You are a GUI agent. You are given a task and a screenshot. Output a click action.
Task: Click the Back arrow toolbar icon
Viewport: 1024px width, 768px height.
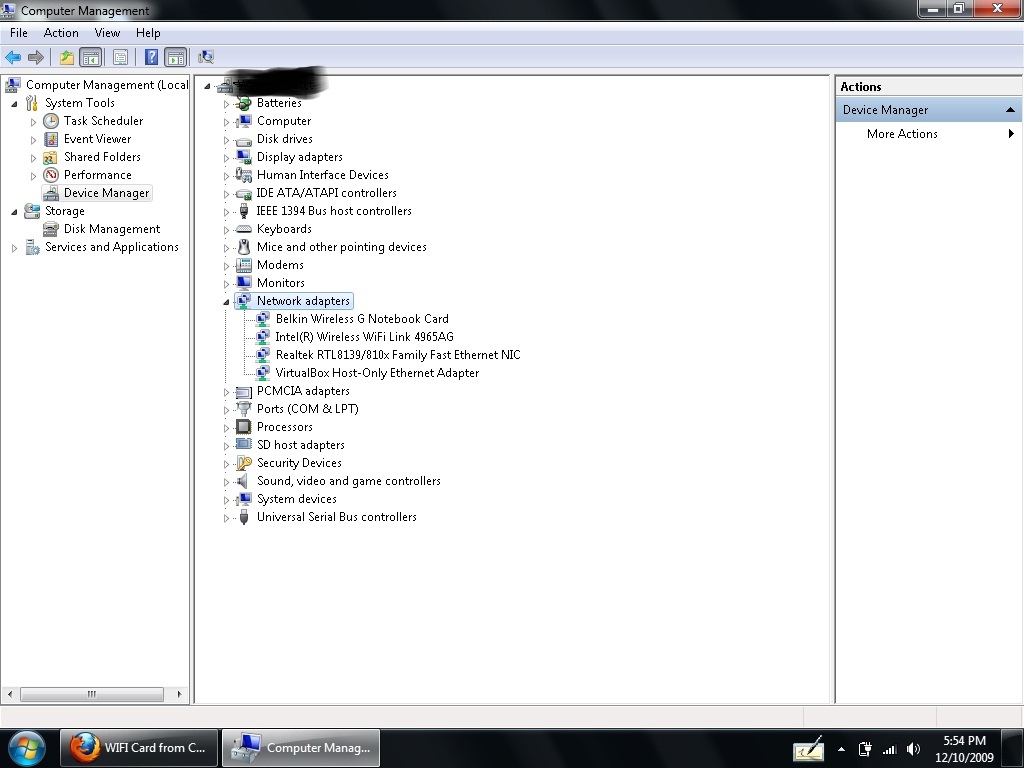[13, 57]
